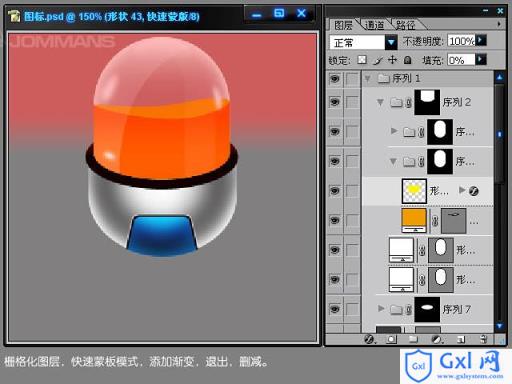The image size is (512, 384).
Task: Select the yellow shape layer thumbnail
Action: coord(414,191)
